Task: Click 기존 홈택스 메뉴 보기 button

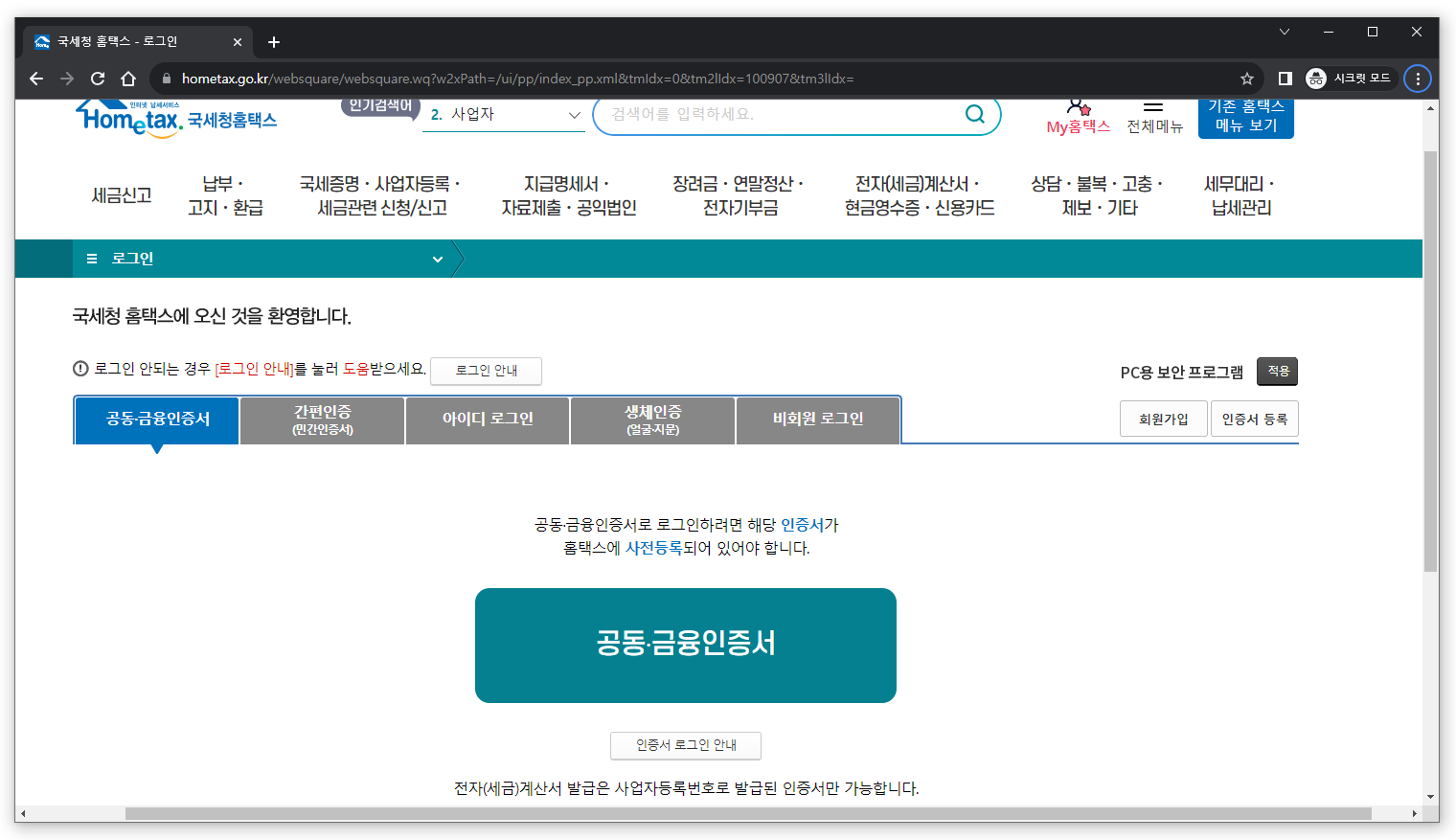Action: point(1246,118)
